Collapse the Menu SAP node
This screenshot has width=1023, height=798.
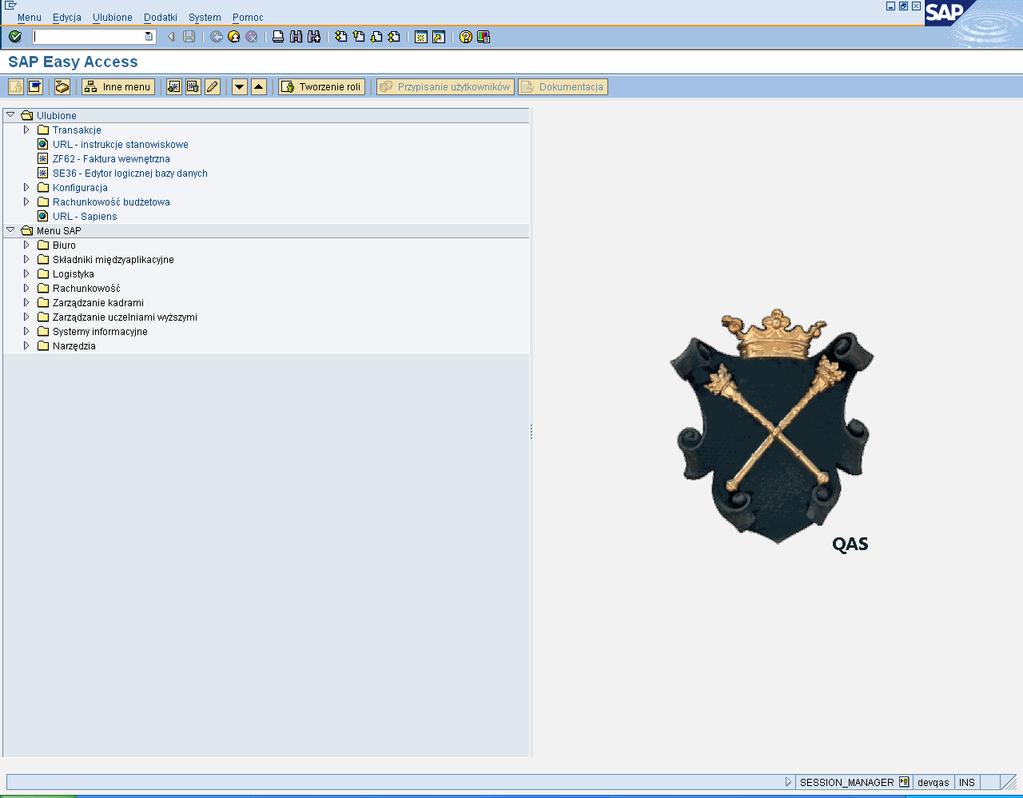(10, 230)
